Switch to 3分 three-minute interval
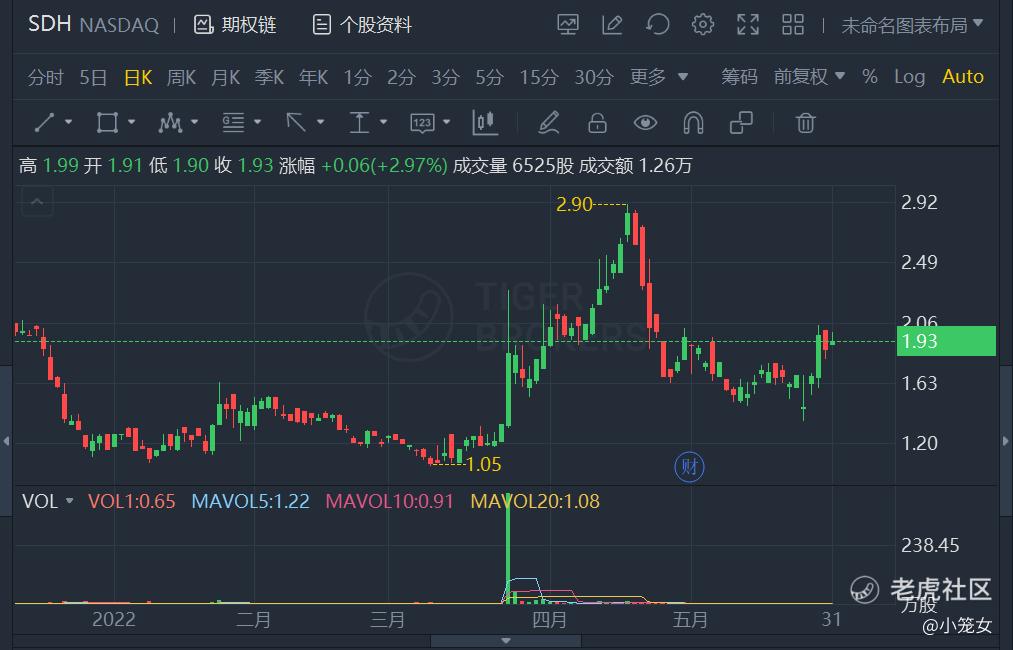The height and width of the screenshot is (650, 1013). pyautogui.click(x=445, y=78)
